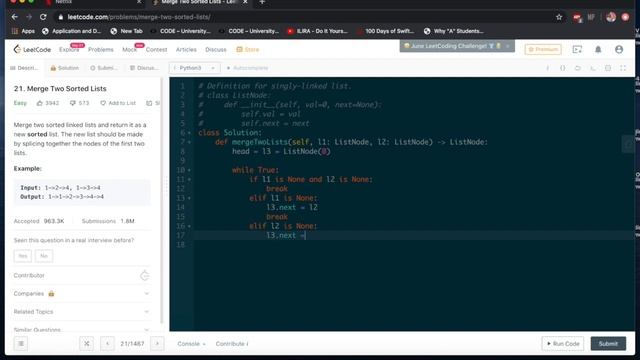Go to next problem arrow
Screen dimensions: 640x360
point(157,344)
